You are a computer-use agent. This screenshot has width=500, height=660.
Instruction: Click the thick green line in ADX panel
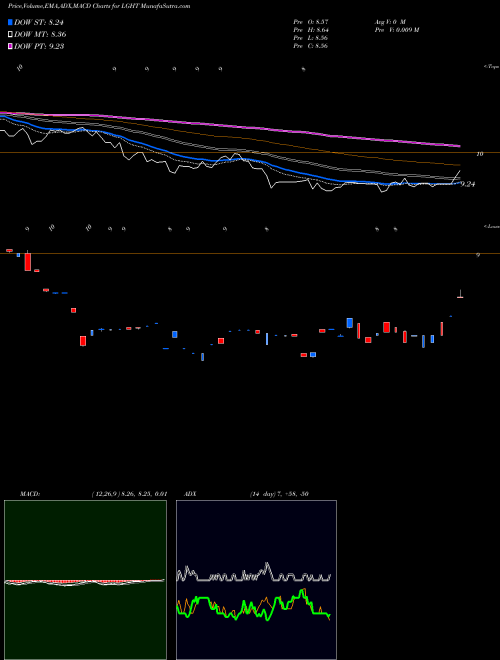[253, 606]
